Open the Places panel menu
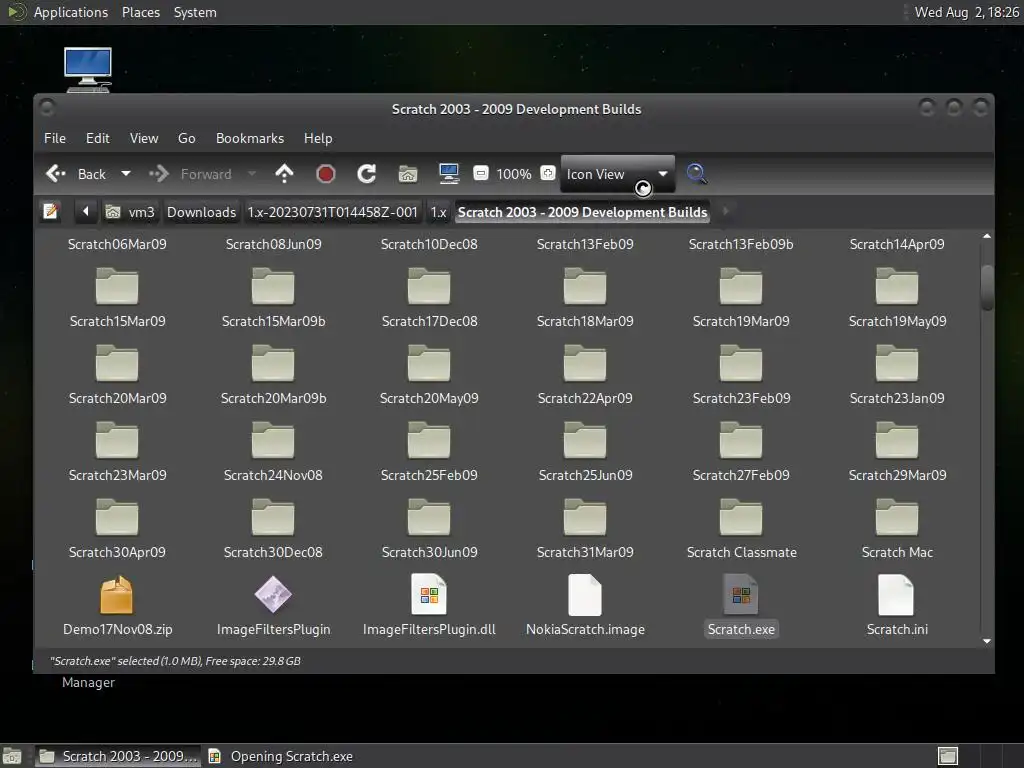1024x768 pixels. [x=141, y=12]
